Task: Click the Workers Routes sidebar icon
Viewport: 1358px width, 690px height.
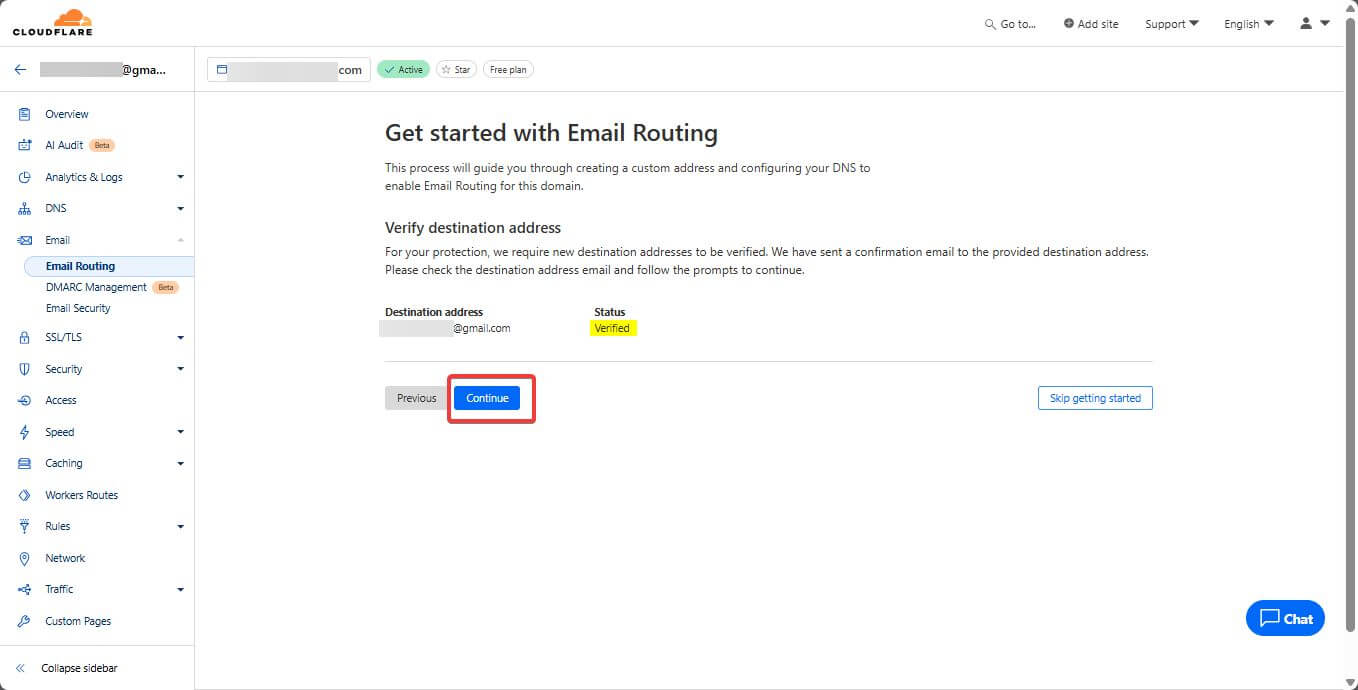Action: (x=25, y=495)
